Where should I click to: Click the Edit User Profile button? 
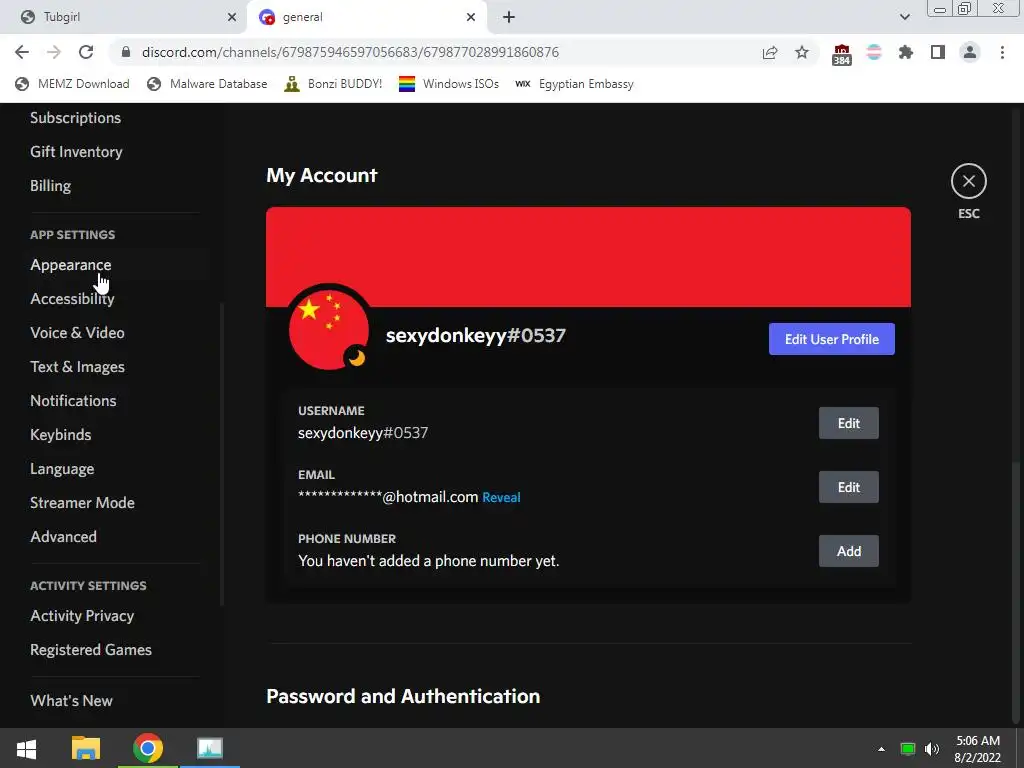[x=831, y=339]
